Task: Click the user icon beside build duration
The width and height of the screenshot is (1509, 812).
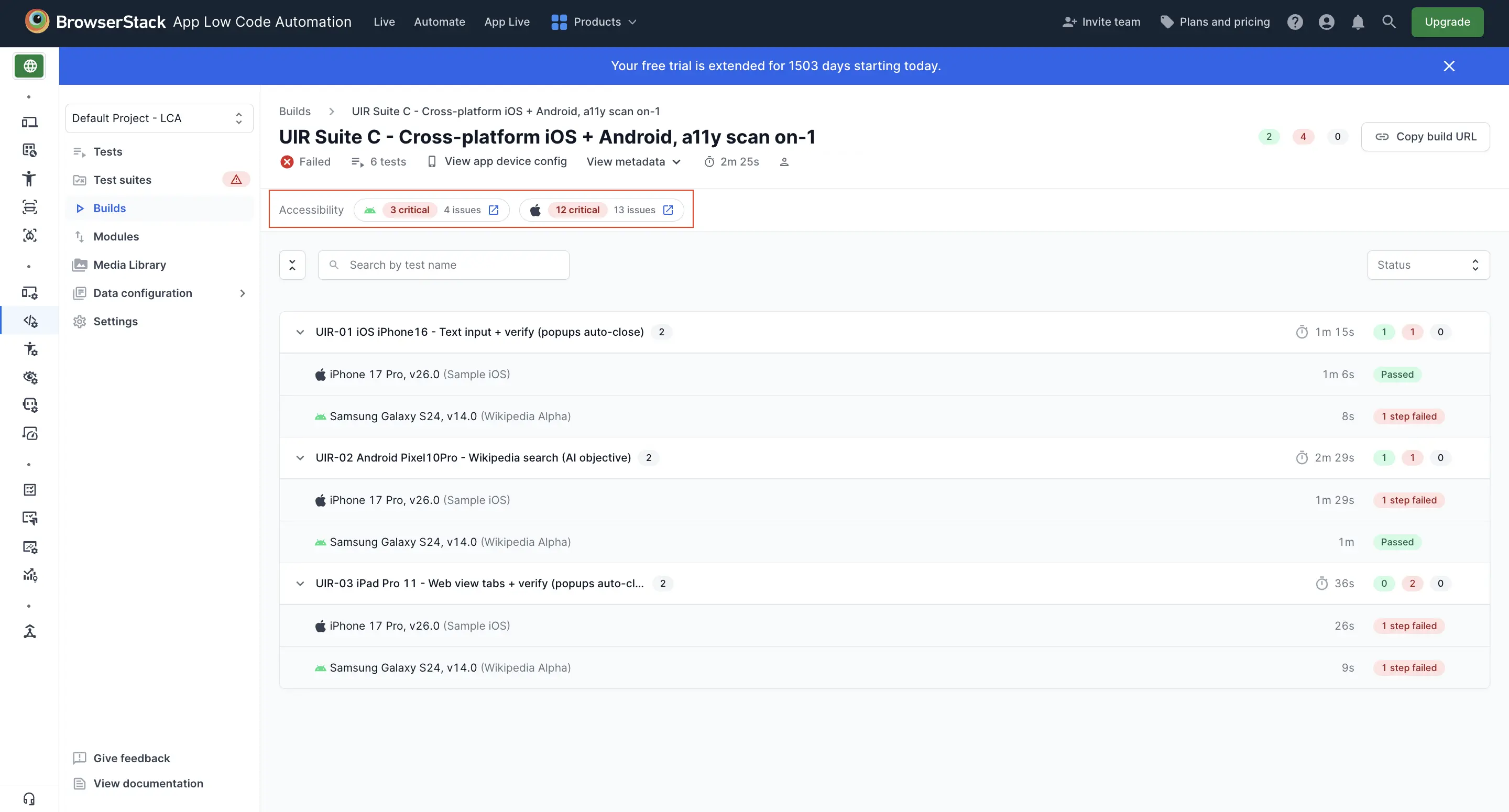Action: coord(784,162)
